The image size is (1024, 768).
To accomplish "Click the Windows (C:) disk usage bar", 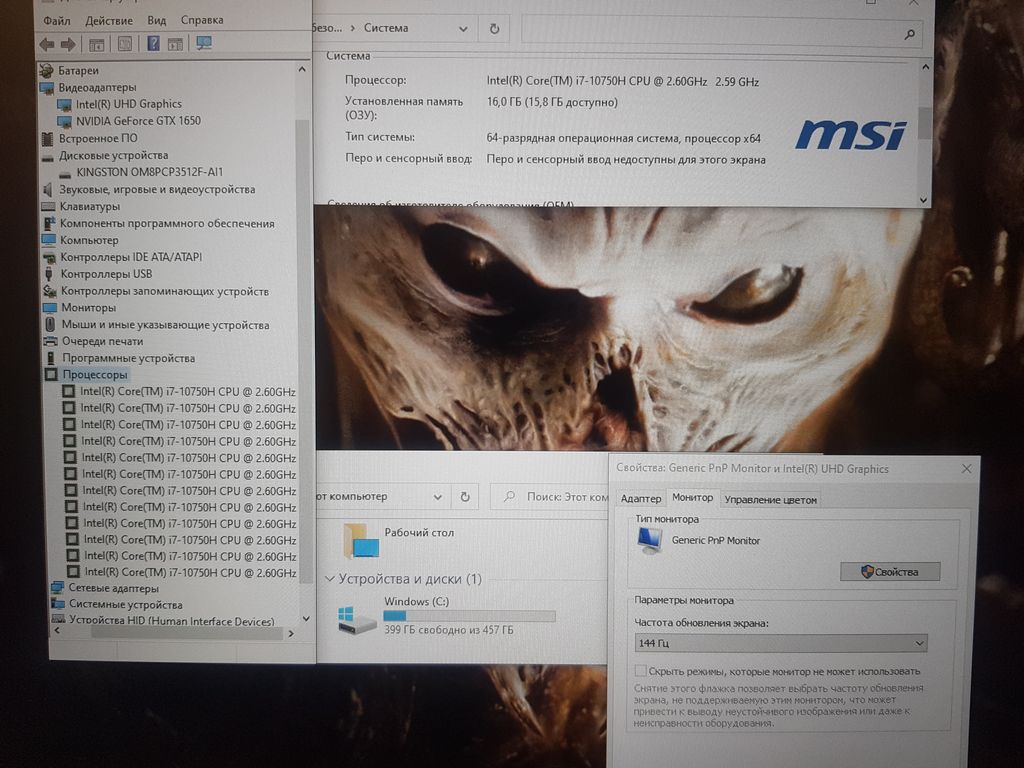I will (x=469, y=616).
